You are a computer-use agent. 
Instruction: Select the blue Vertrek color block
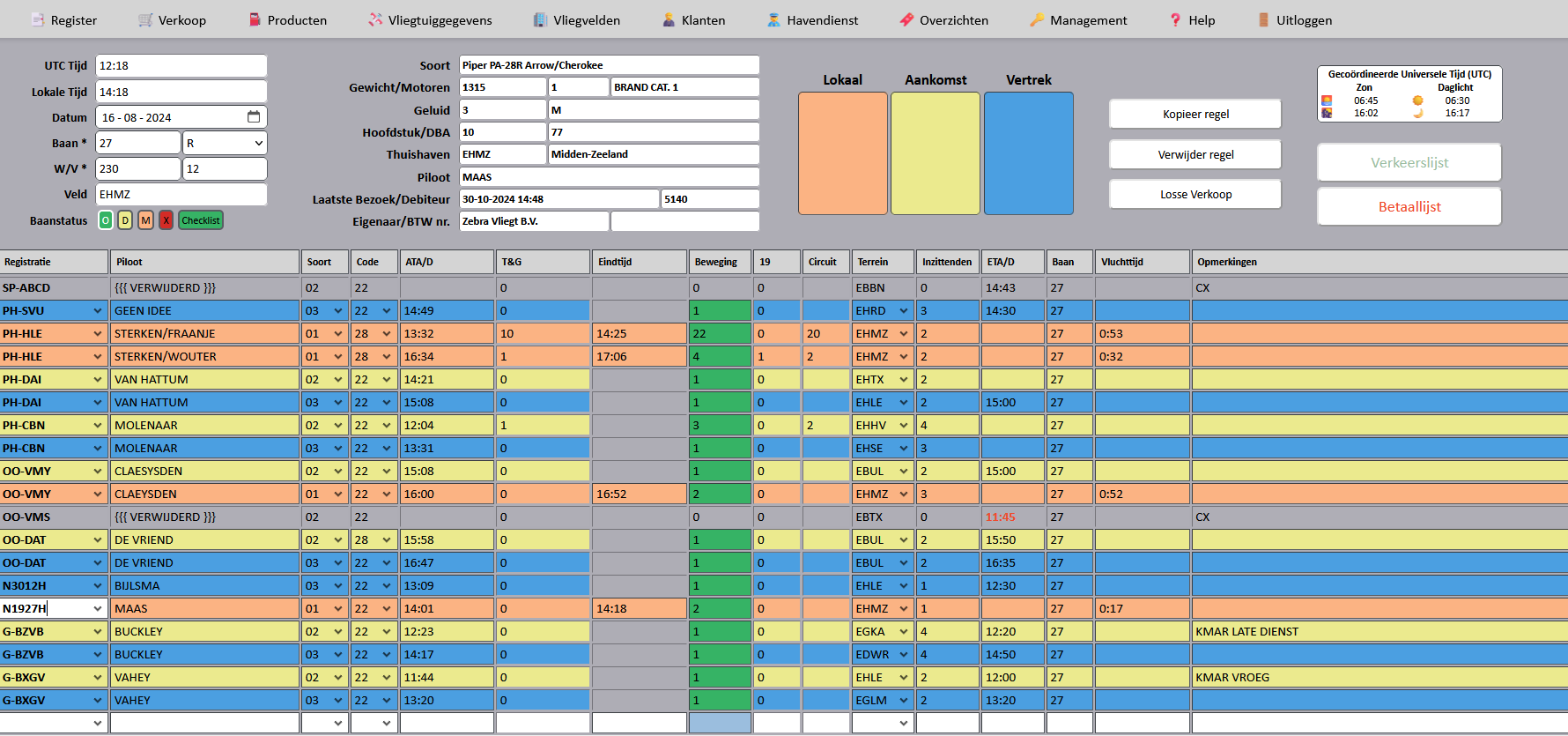[1028, 153]
